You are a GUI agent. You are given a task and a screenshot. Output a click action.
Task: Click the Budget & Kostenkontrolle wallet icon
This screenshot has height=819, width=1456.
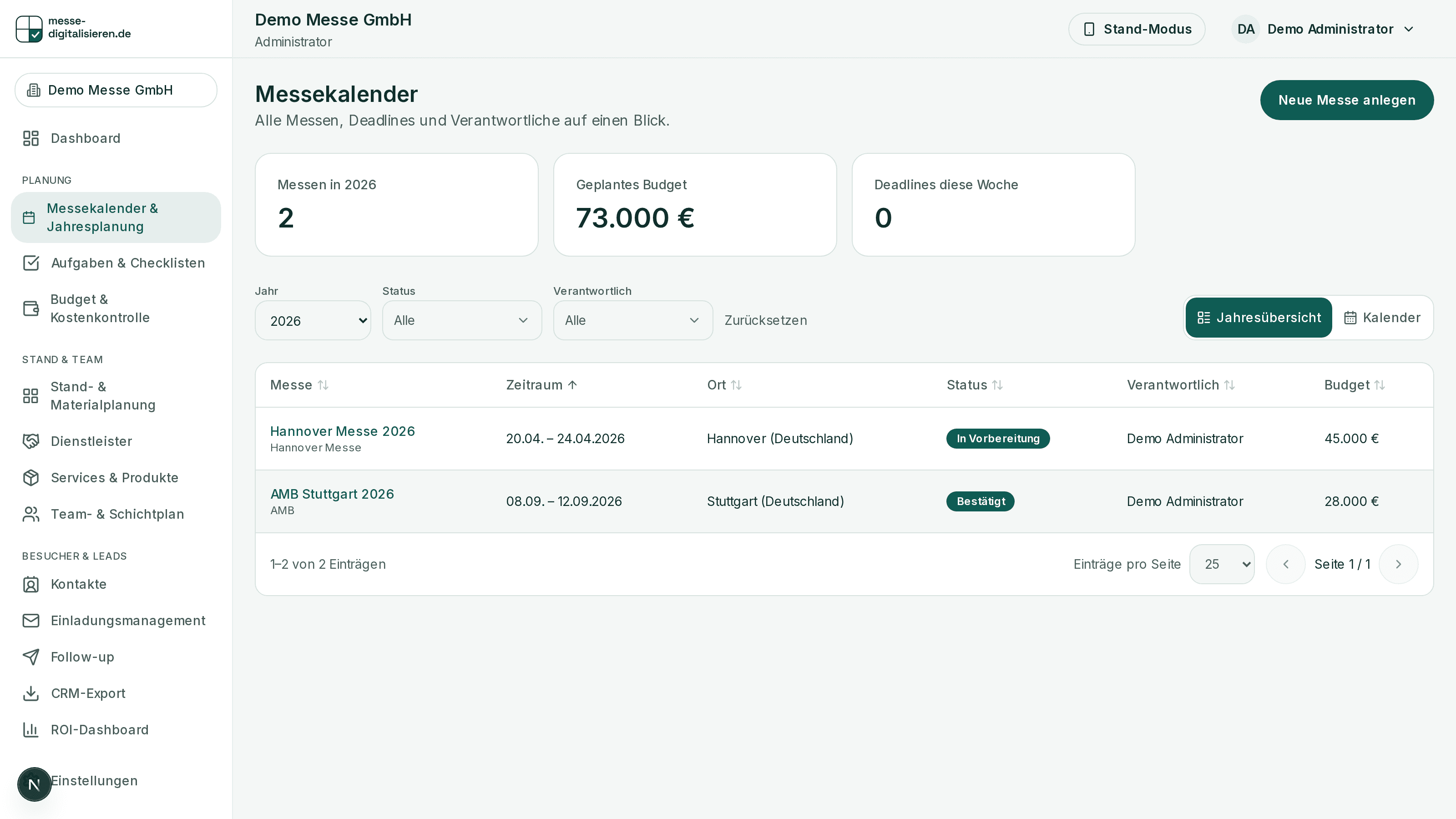pos(31,308)
